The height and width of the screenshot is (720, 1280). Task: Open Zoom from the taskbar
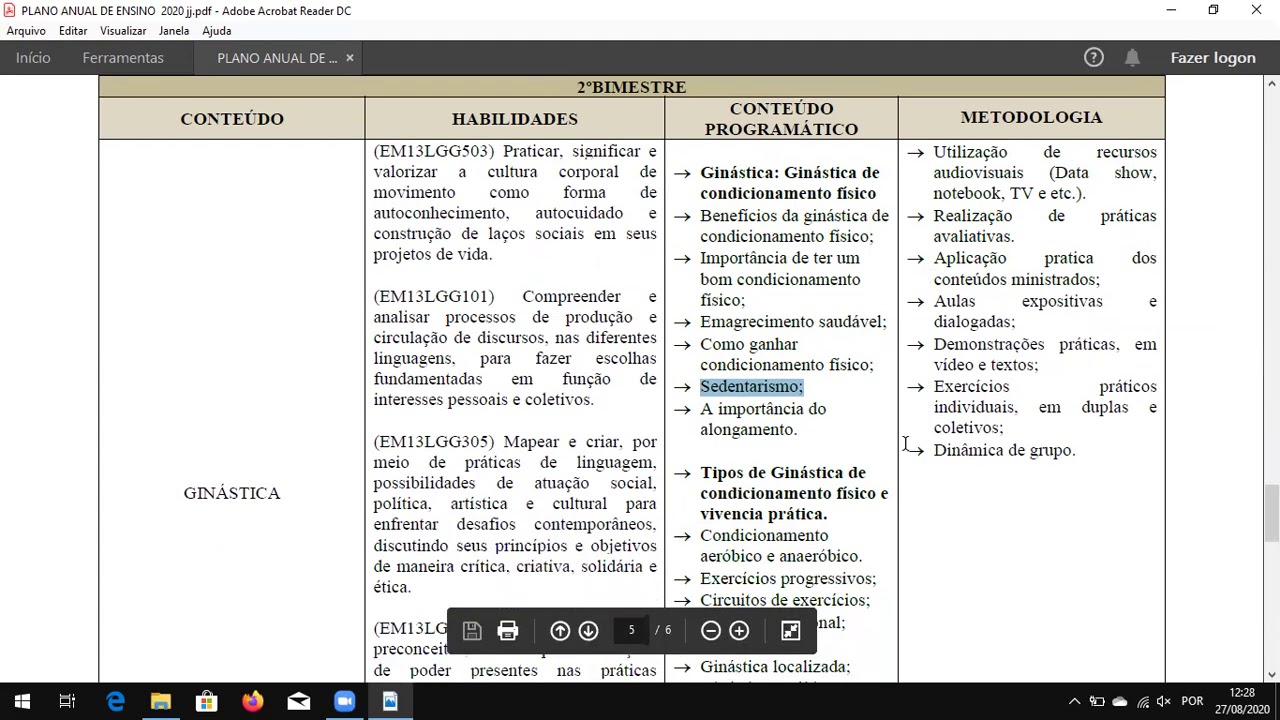pos(344,701)
